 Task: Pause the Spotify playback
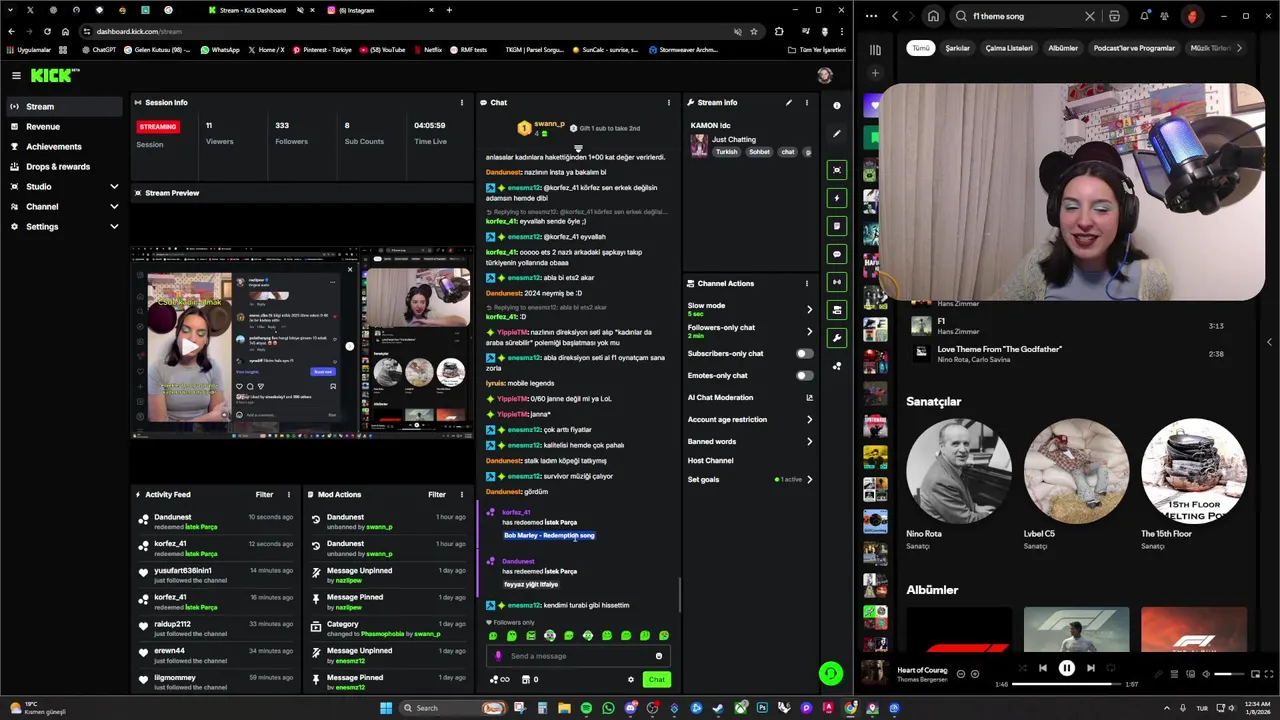click(1066, 668)
